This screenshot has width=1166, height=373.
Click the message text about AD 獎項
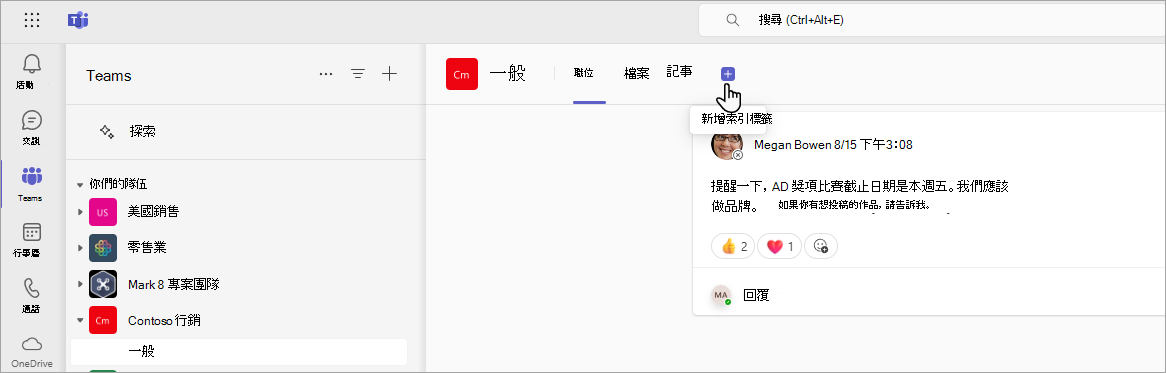coord(859,195)
